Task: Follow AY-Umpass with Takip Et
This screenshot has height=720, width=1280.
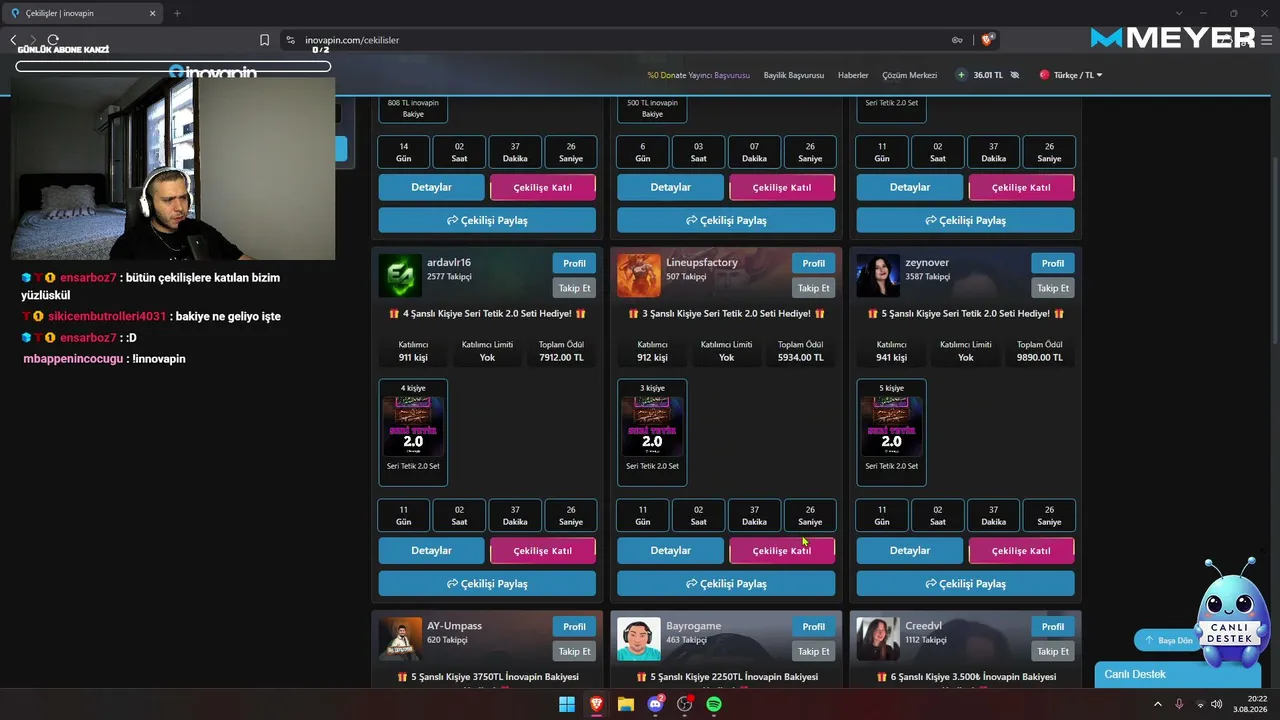Action: pyautogui.click(x=574, y=651)
